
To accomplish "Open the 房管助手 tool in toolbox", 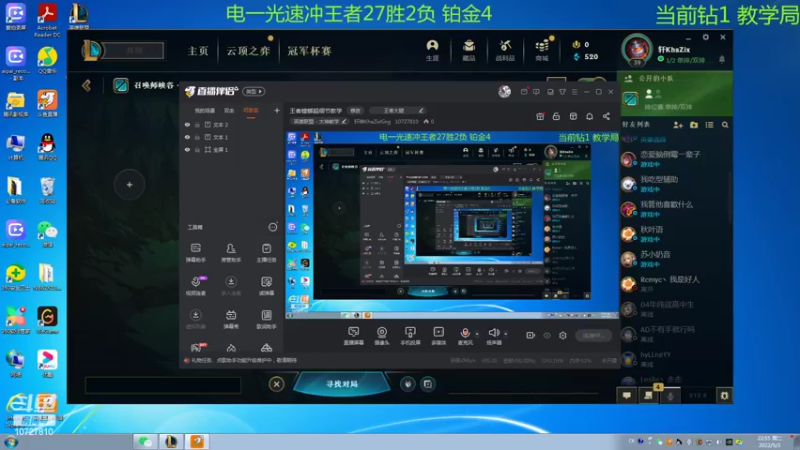I will 231,253.
